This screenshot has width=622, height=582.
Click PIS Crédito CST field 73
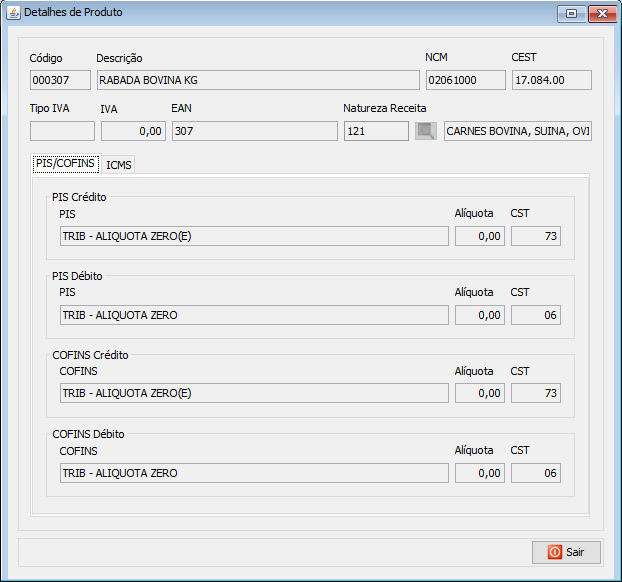(535, 236)
